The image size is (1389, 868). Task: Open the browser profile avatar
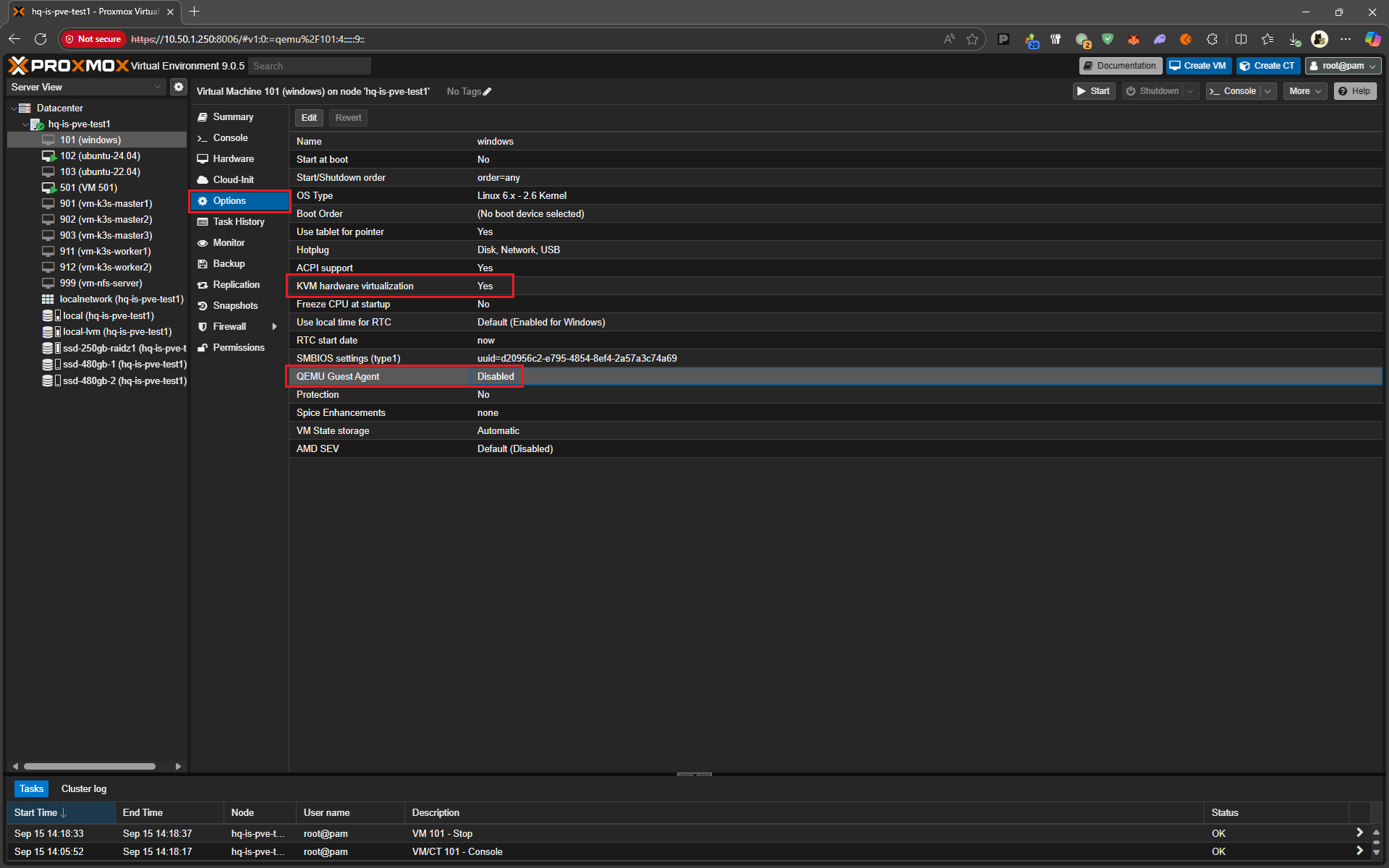pos(1320,39)
